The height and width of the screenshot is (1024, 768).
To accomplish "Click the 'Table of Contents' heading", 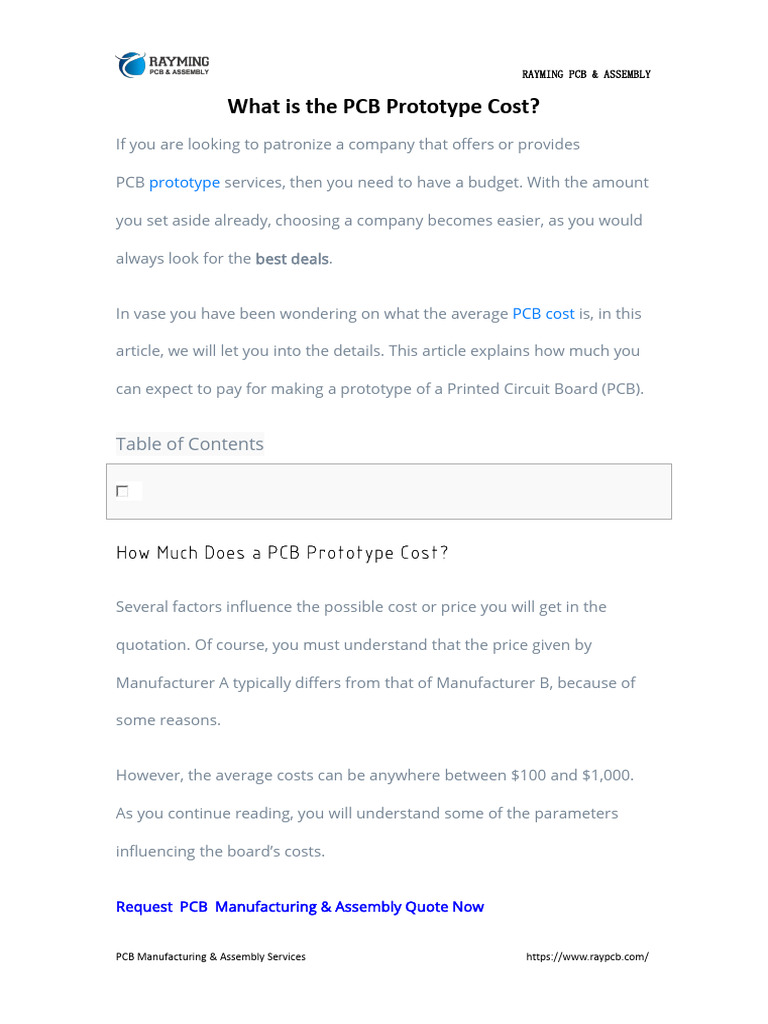I will pos(190,444).
